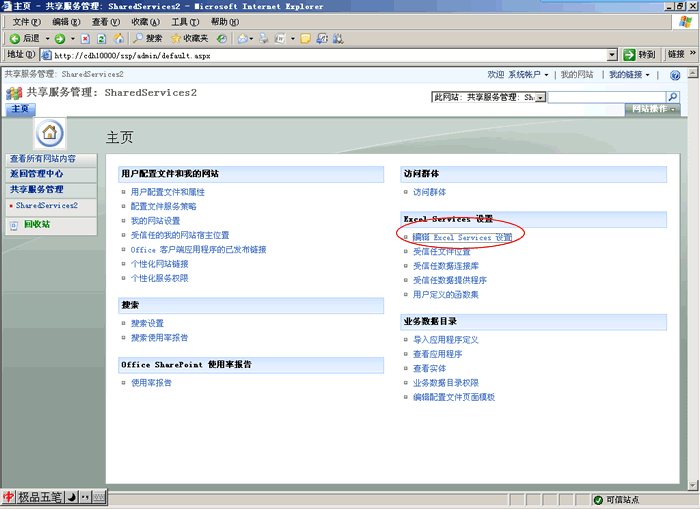Click the trusted sites status icon
The height and width of the screenshot is (509, 700).
[598, 500]
